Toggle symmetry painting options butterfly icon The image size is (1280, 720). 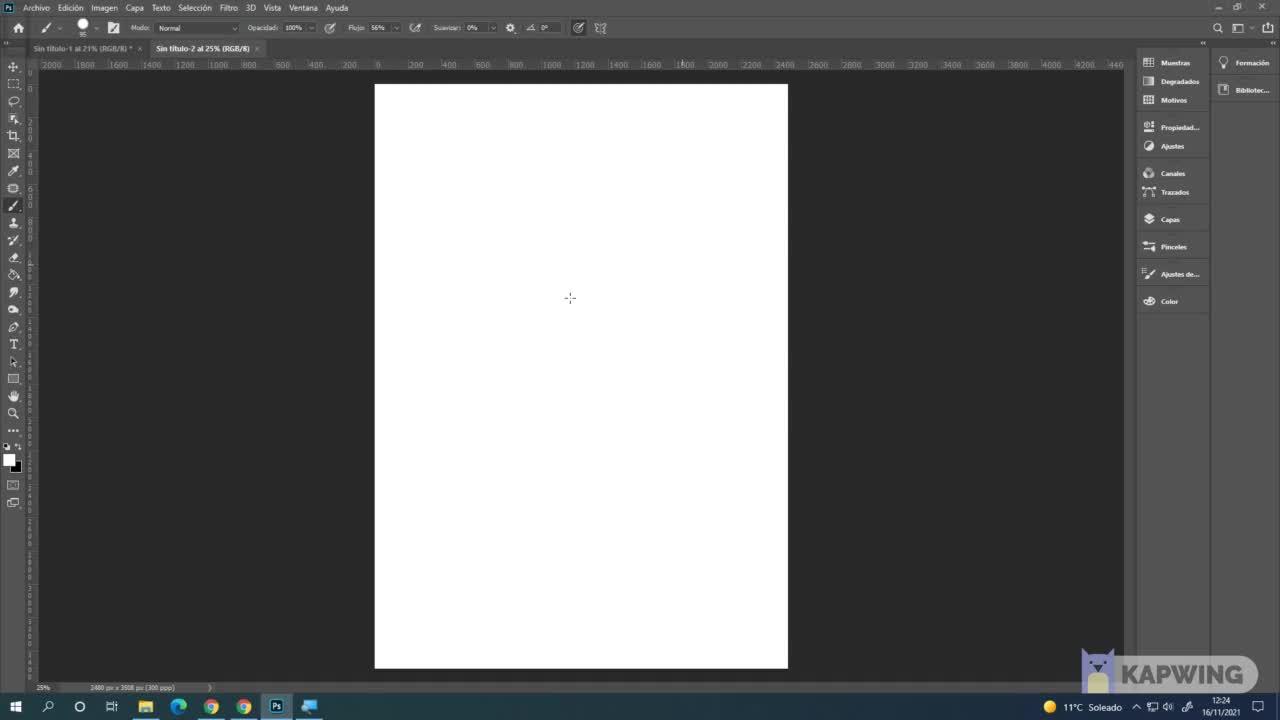click(x=600, y=28)
